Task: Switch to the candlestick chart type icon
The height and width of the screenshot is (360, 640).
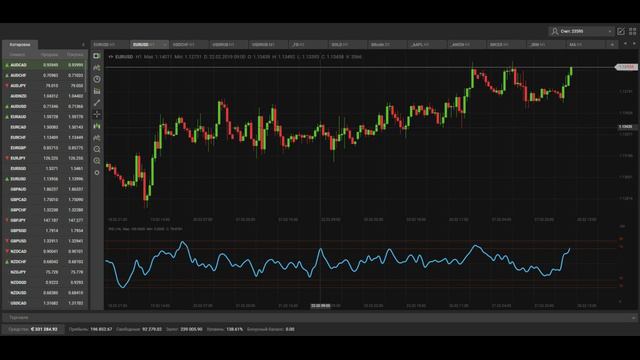Action: coord(97,126)
